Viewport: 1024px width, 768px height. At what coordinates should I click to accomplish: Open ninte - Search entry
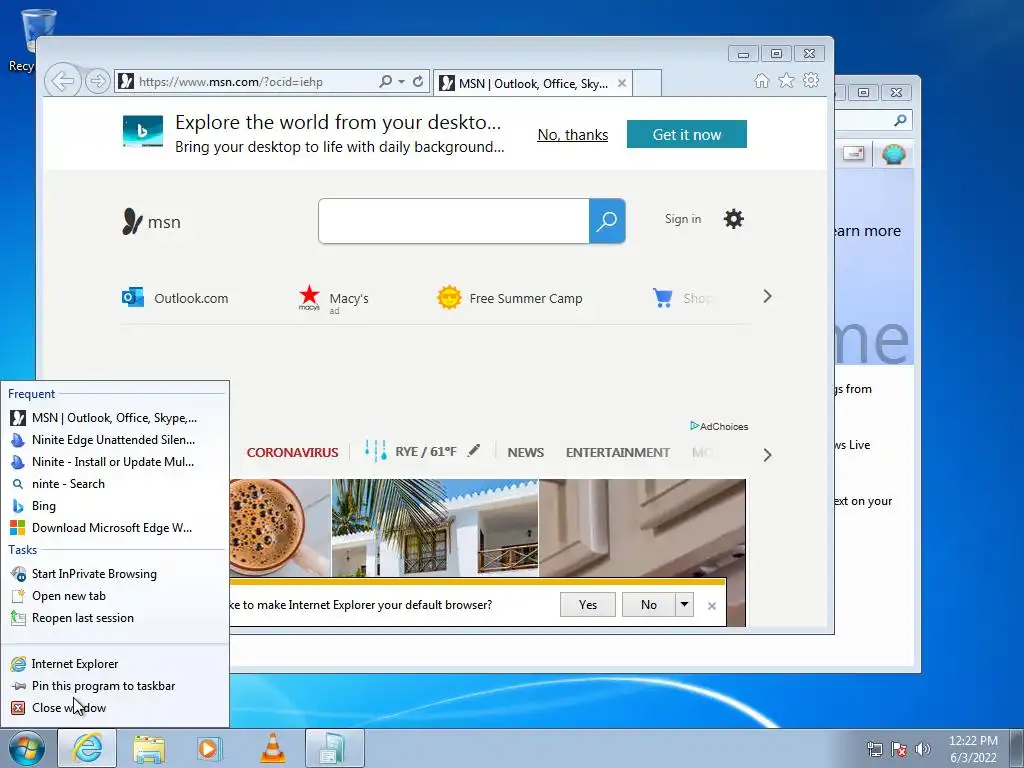click(x=115, y=484)
